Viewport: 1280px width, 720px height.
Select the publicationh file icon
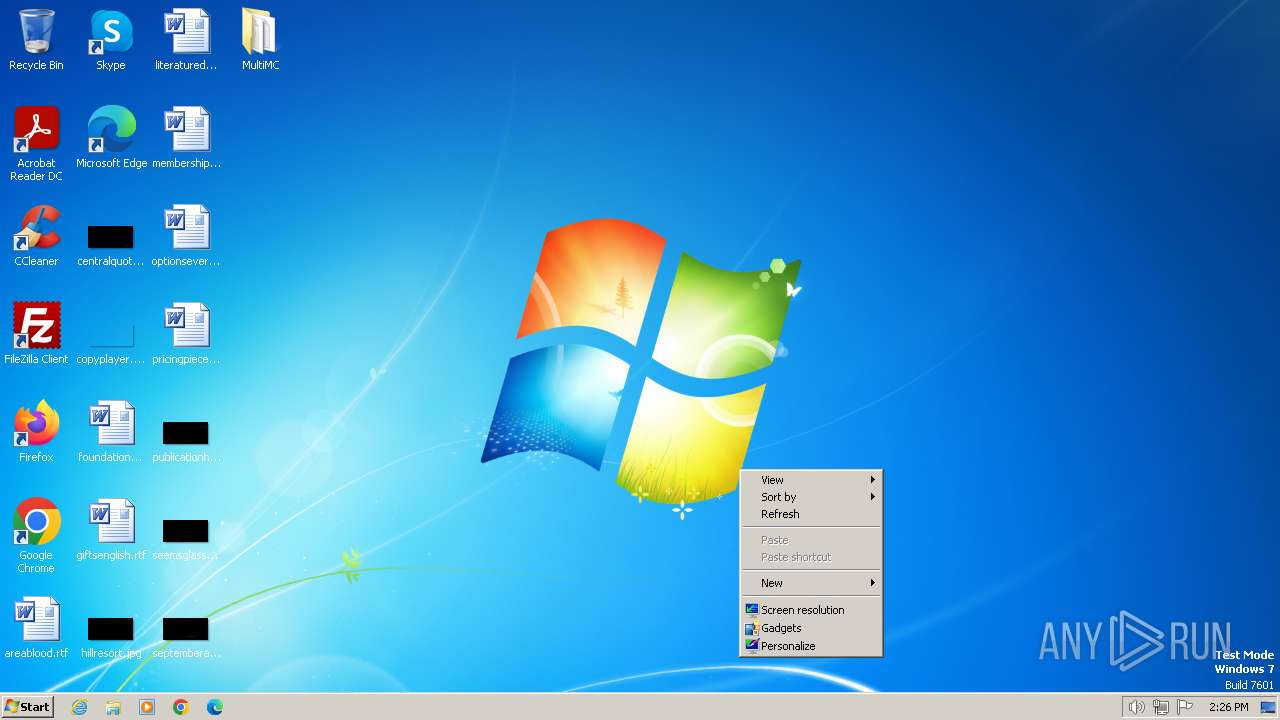186,442
